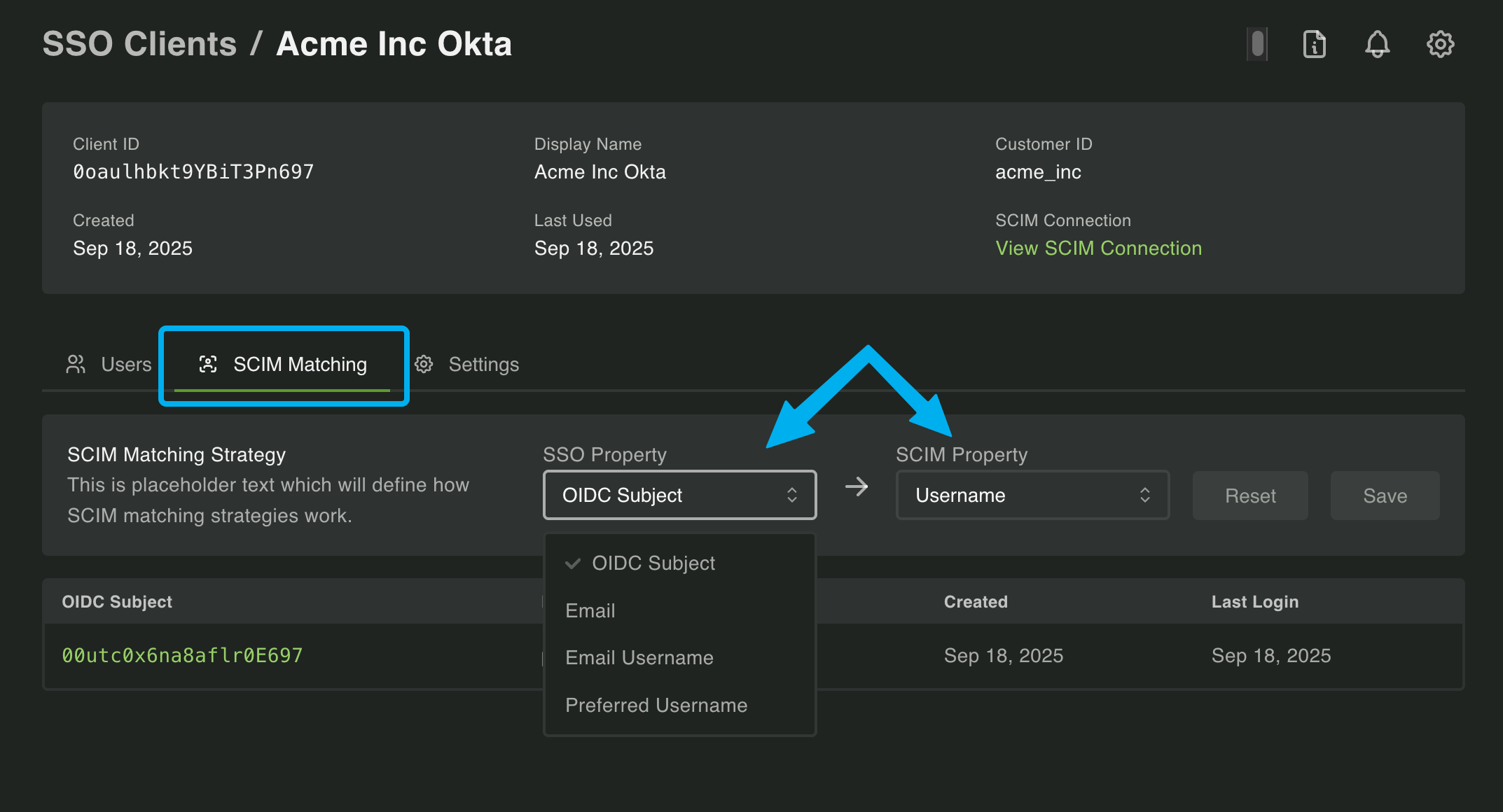Click the arrow icon between SSO and SCIM properties

(856, 486)
